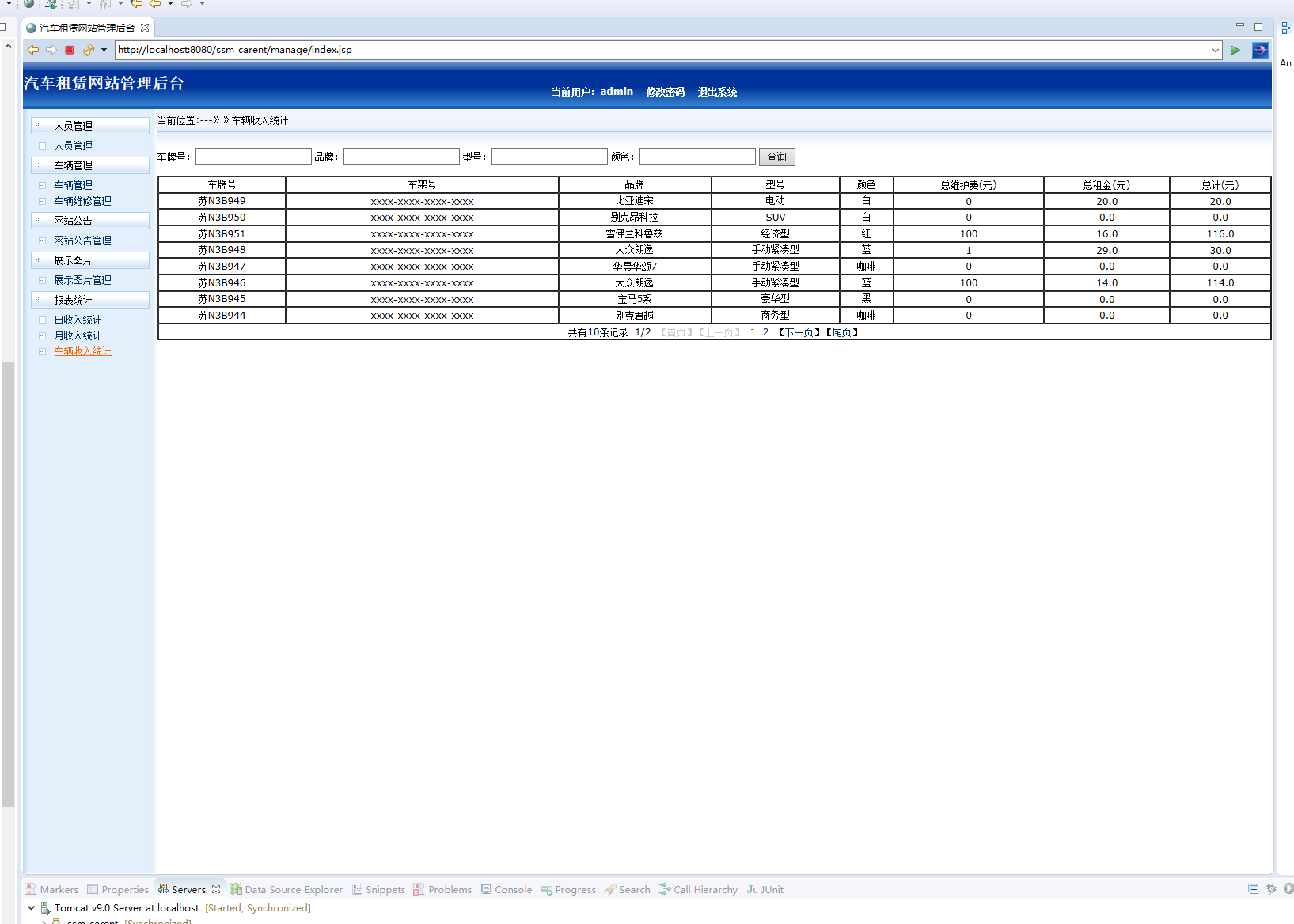1294x924 pixels.
Task: Open 月收入统计 report link
Action: pyautogui.click(x=78, y=335)
